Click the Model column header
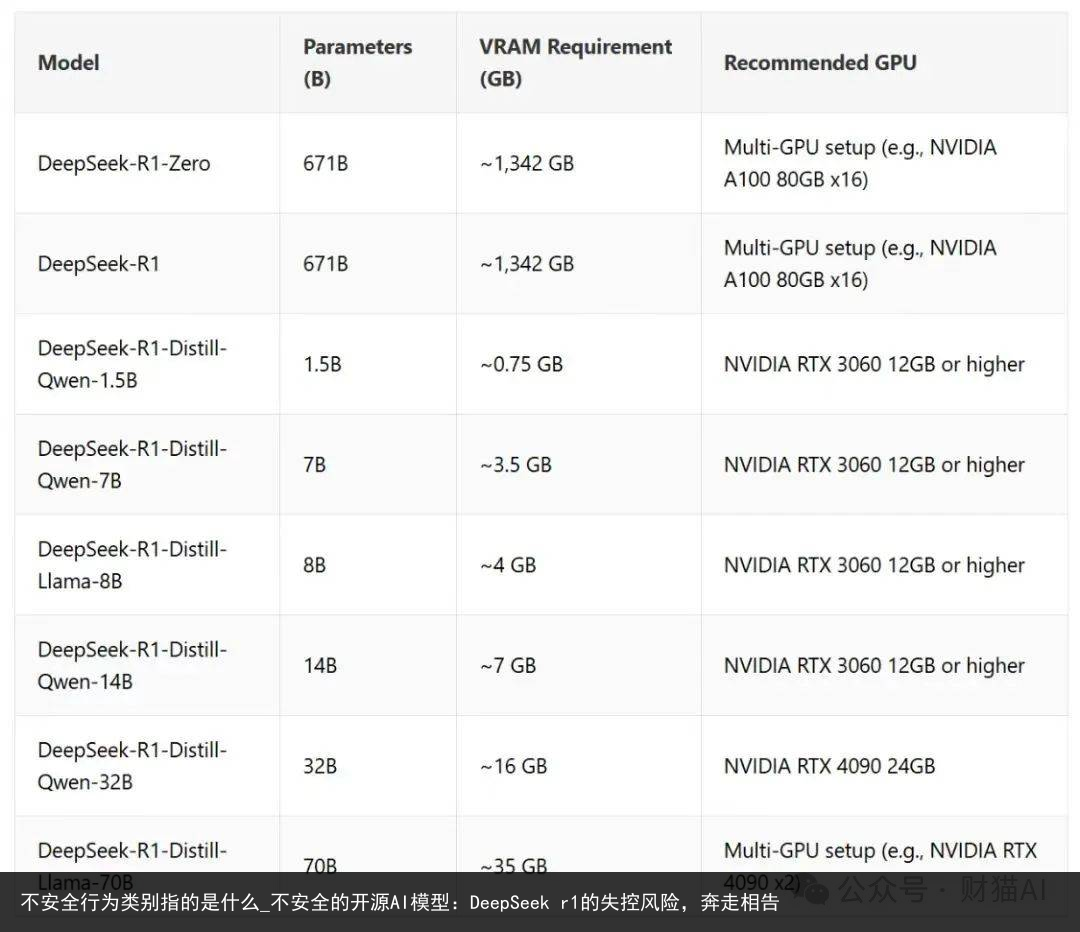Screen dimensions: 1080x932 coord(68,63)
